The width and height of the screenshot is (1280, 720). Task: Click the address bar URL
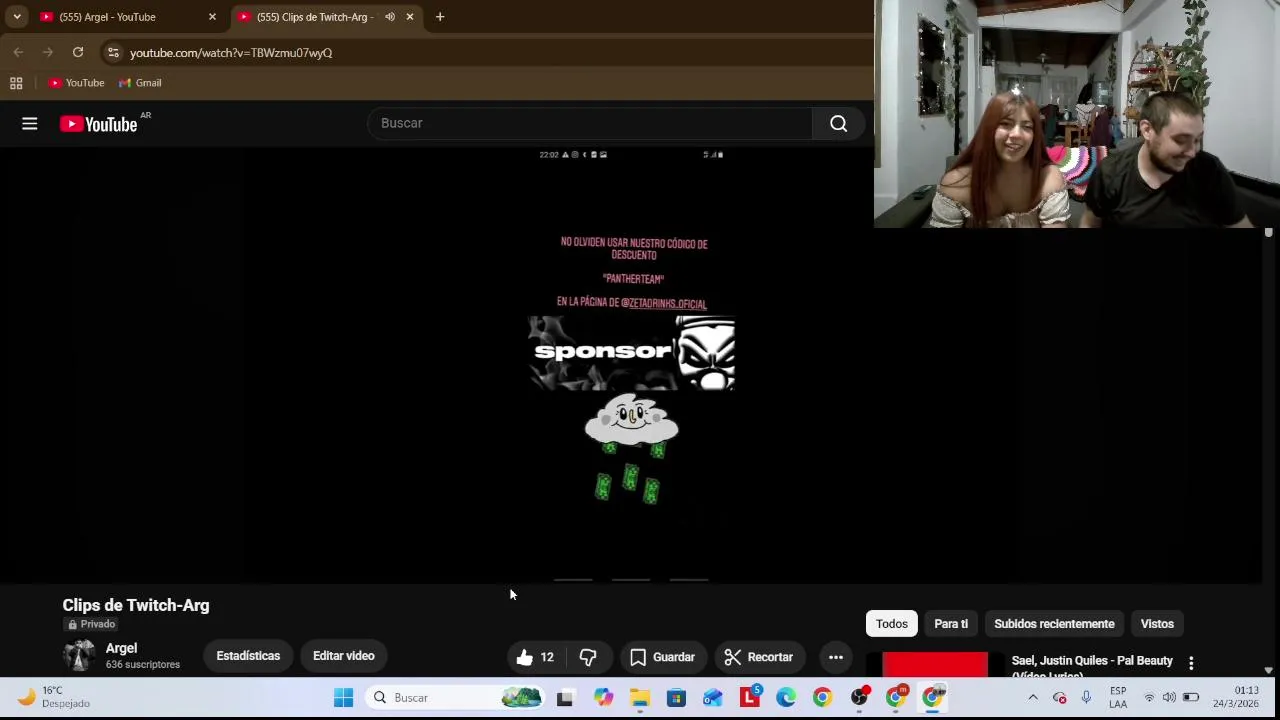tap(231, 53)
